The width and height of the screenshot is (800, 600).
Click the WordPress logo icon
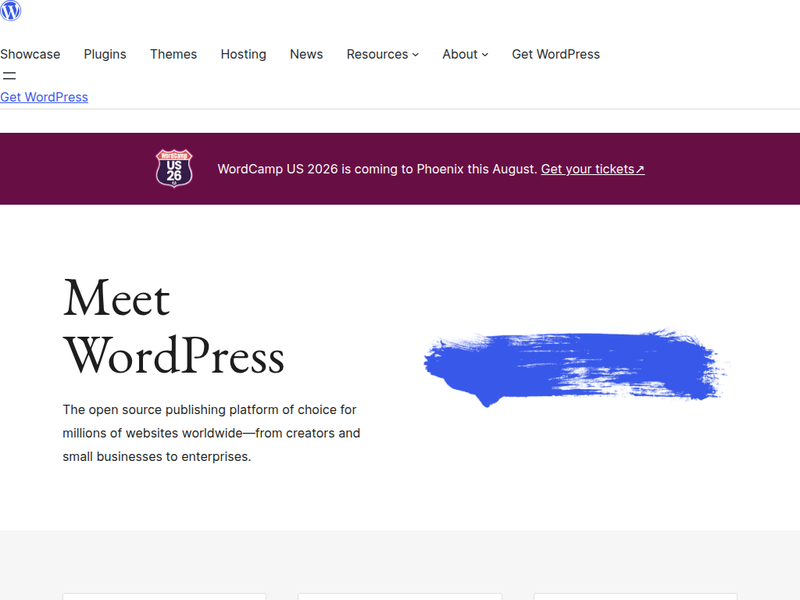(10, 10)
